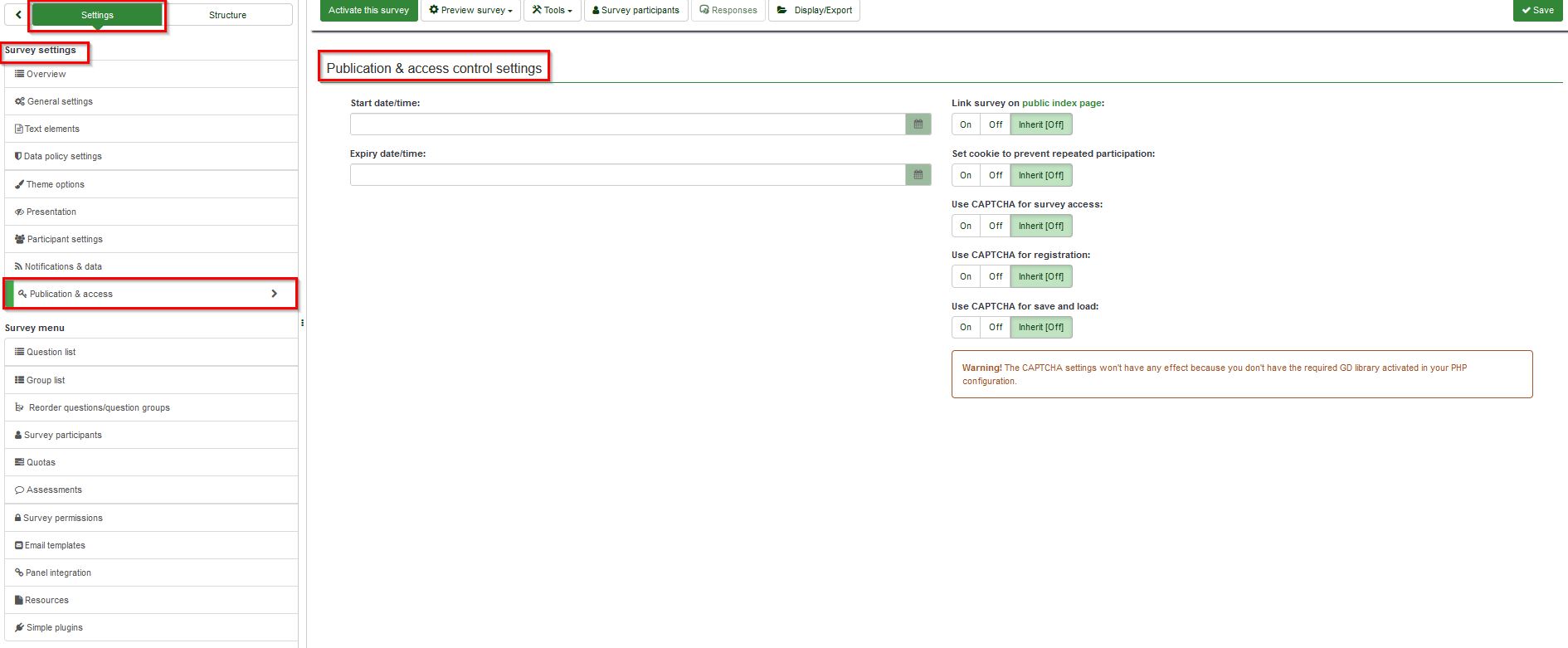Click the Survey permissions lock icon
This screenshot has height=648, width=1568.
[x=18, y=518]
